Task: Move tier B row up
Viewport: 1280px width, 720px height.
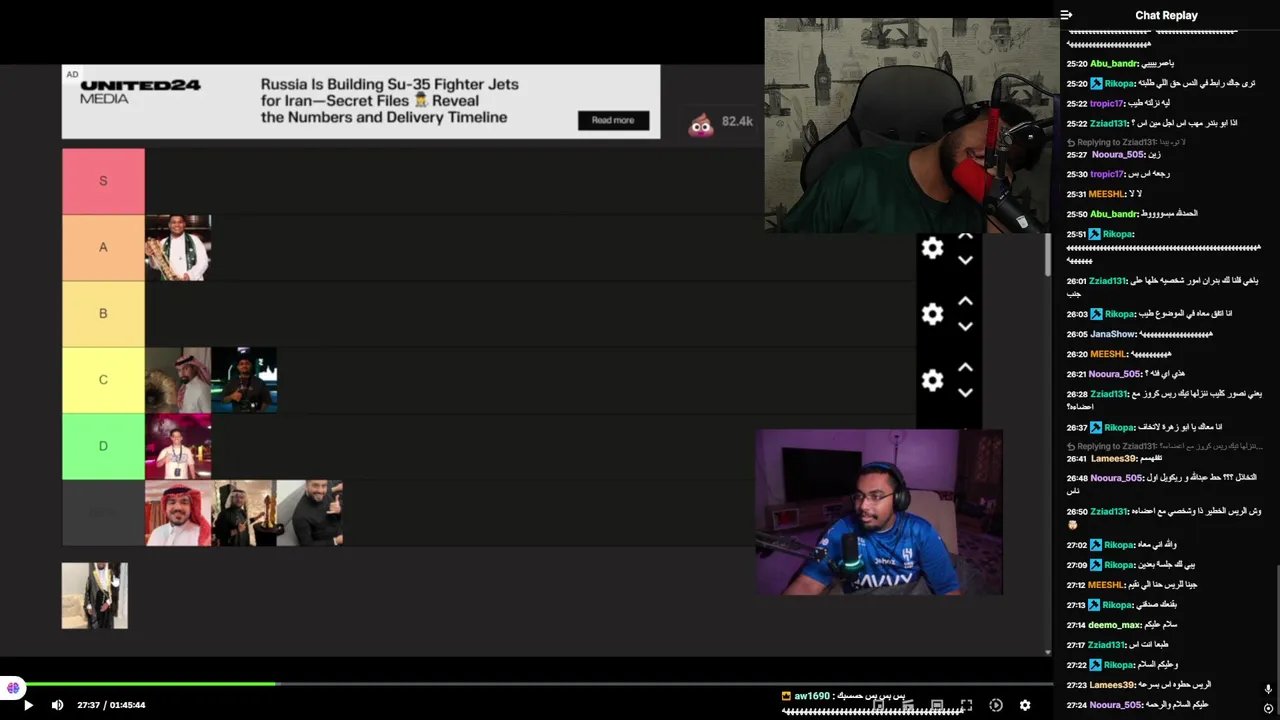Action: [965, 301]
